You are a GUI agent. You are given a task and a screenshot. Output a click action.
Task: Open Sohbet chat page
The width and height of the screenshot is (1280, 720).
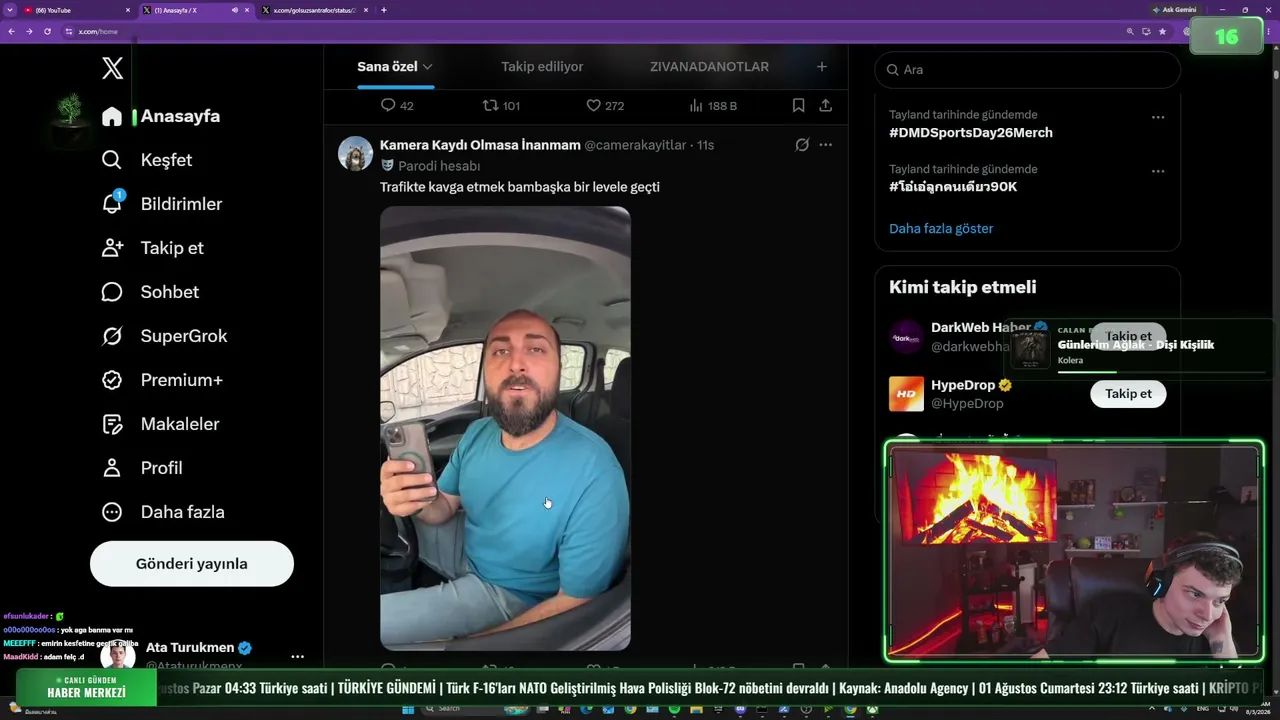[150, 292]
